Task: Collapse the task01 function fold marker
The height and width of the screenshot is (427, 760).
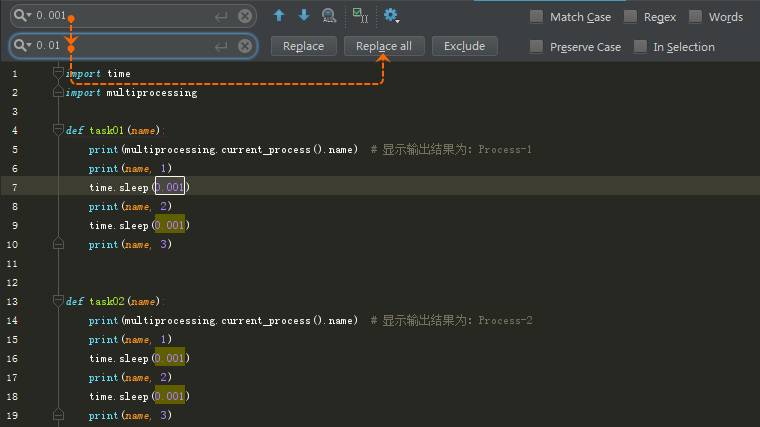Action: [58, 130]
